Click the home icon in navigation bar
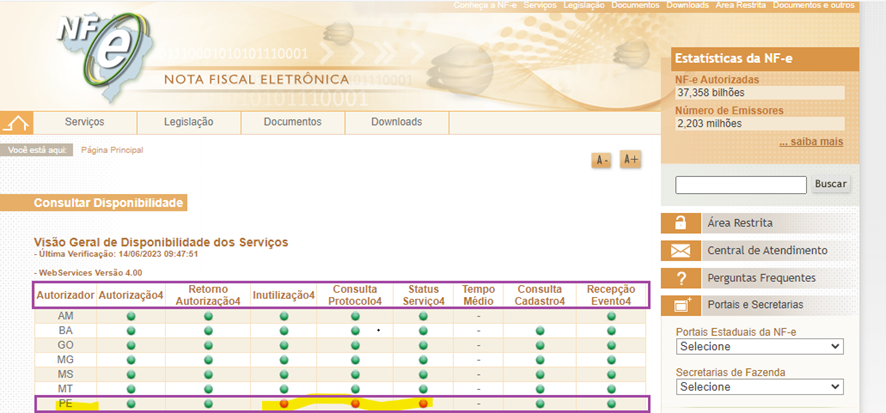 click(16, 123)
